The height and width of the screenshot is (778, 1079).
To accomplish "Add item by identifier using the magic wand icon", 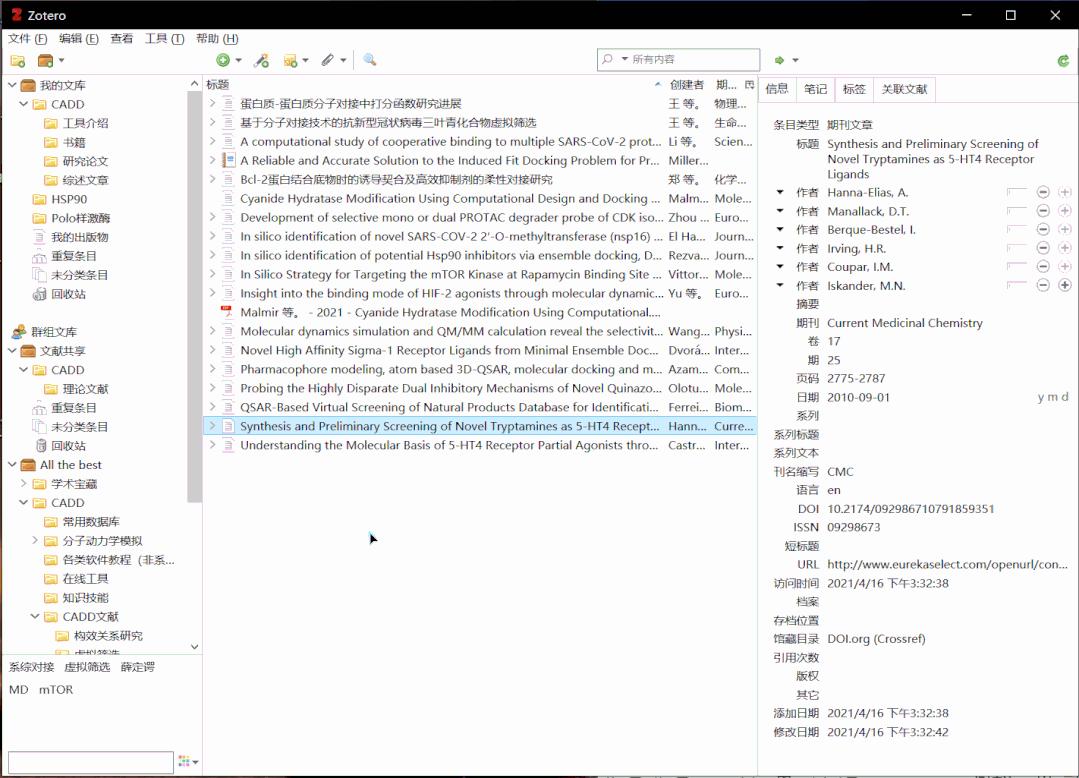I will tap(262, 61).
